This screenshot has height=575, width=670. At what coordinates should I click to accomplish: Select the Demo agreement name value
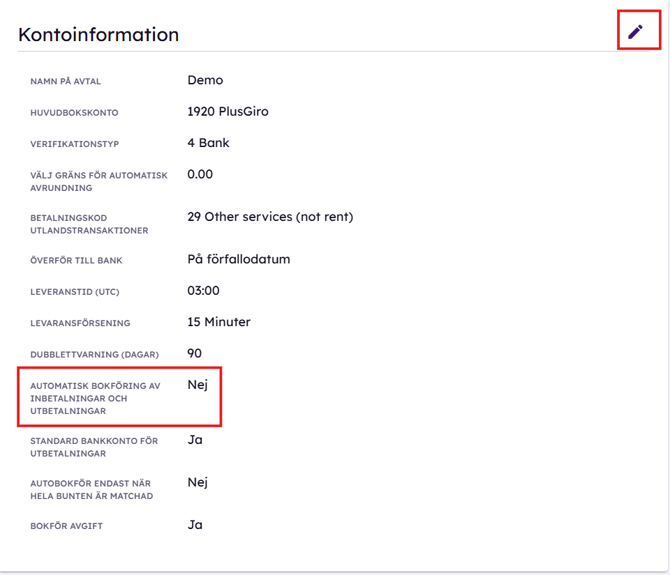205,80
